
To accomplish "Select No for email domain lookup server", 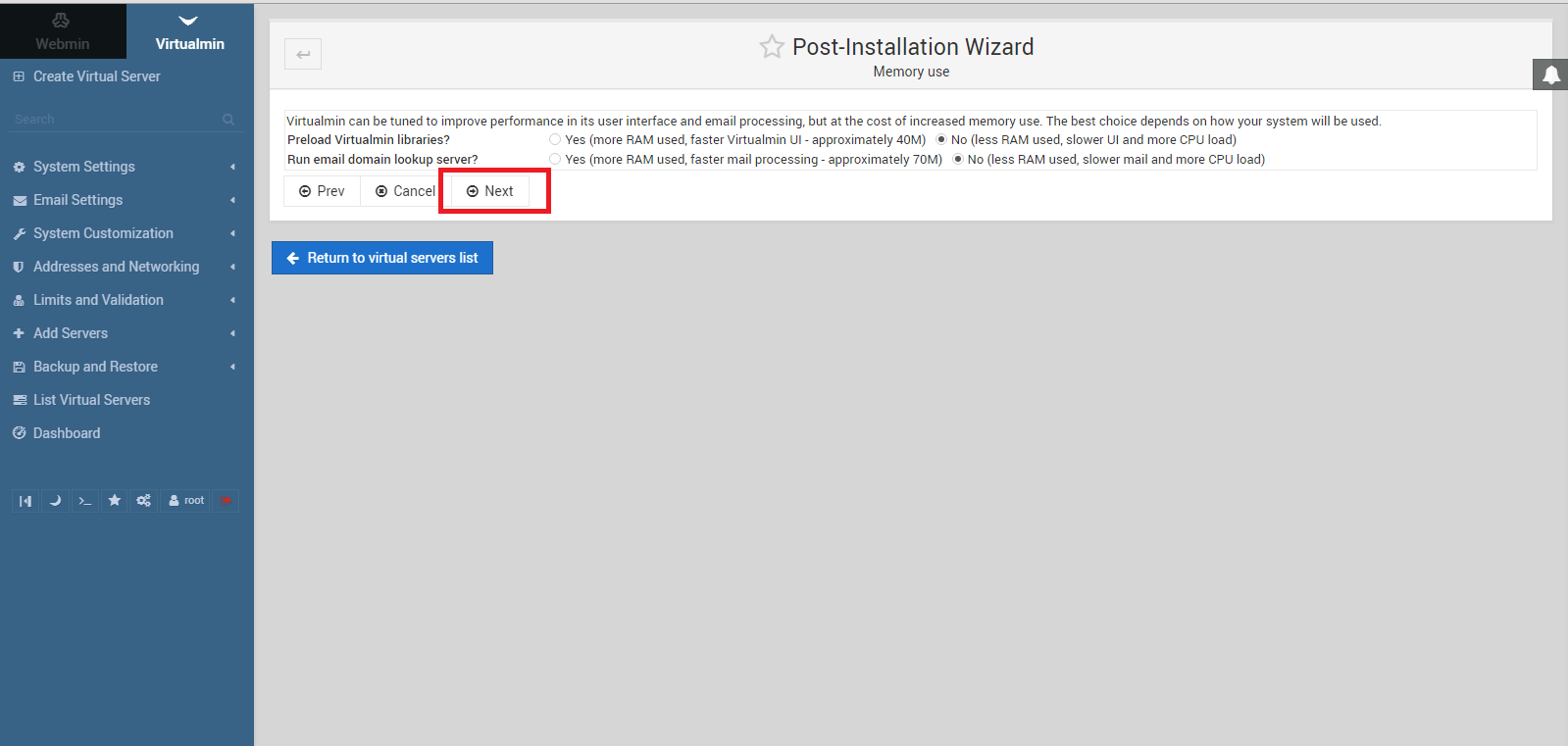I will tap(958, 159).
